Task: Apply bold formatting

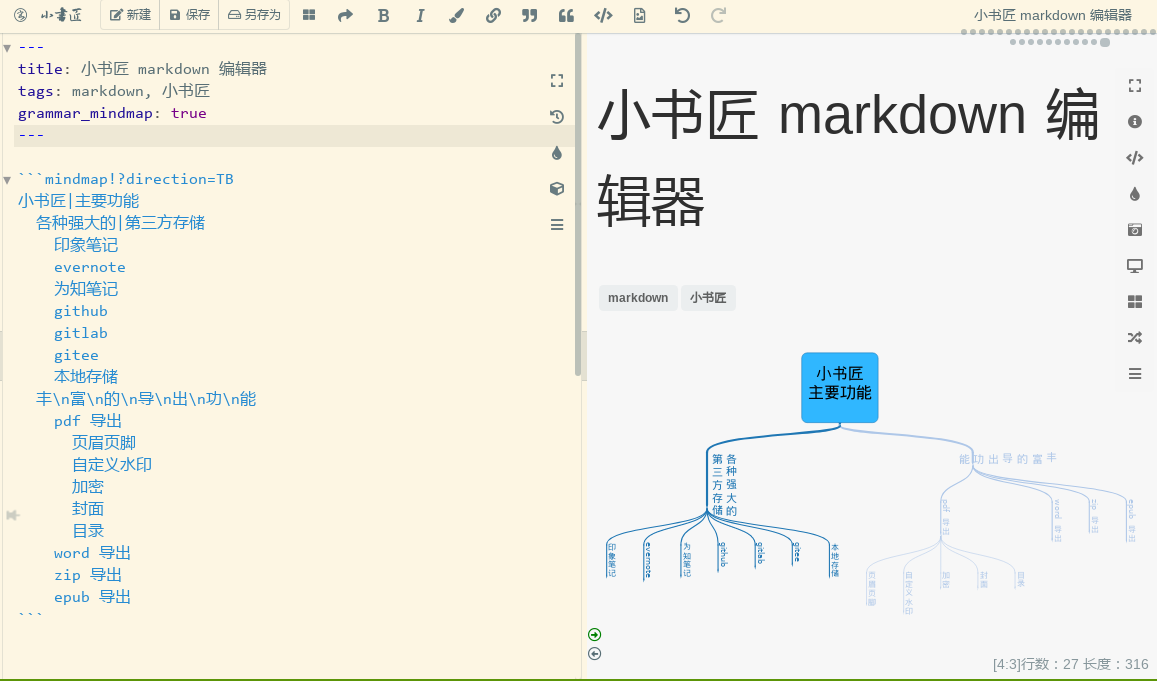Action: point(383,15)
